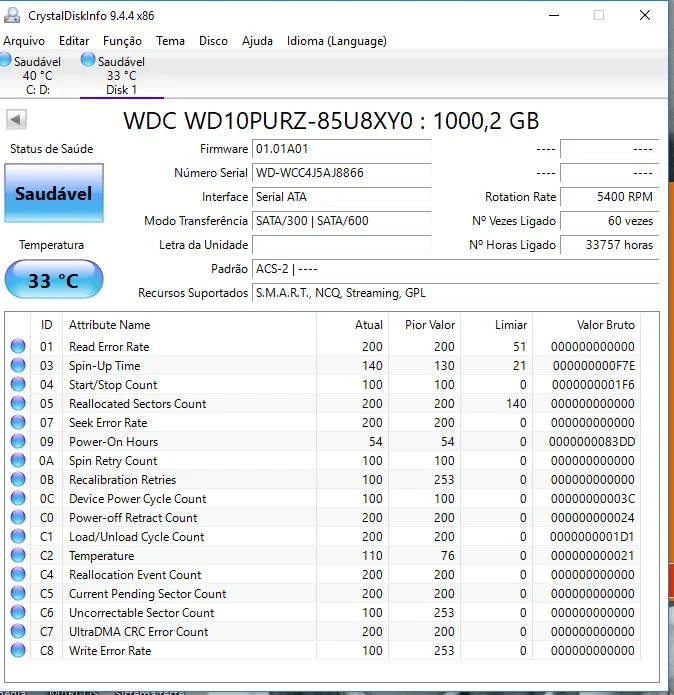
Task: Click the Atual column header
Action: click(x=353, y=325)
